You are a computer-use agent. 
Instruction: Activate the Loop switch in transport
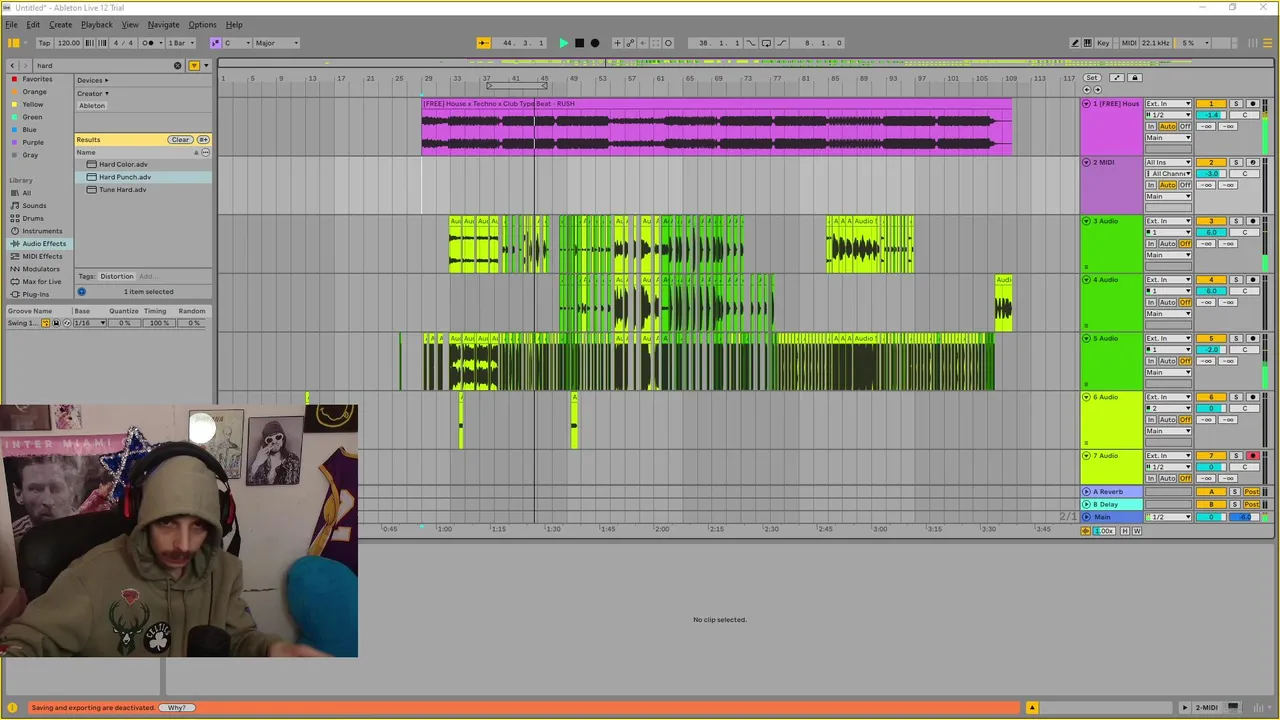tap(766, 43)
